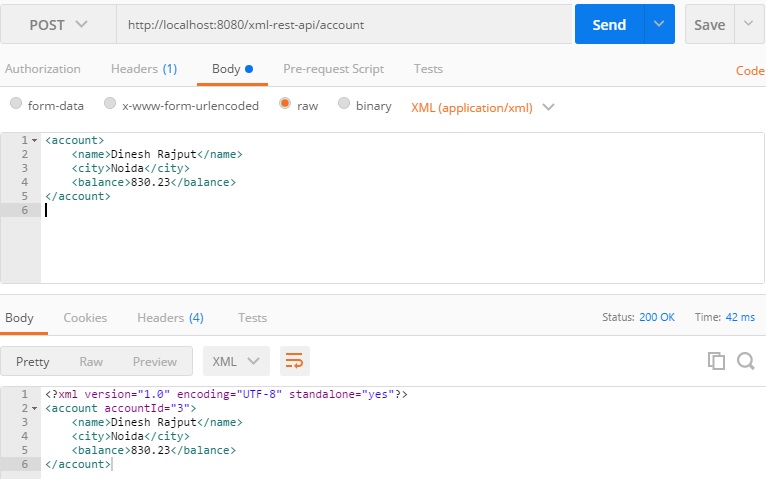Open the XML response format dropdown
The height and width of the screenshot is (479, 766).
coord(236,361)
